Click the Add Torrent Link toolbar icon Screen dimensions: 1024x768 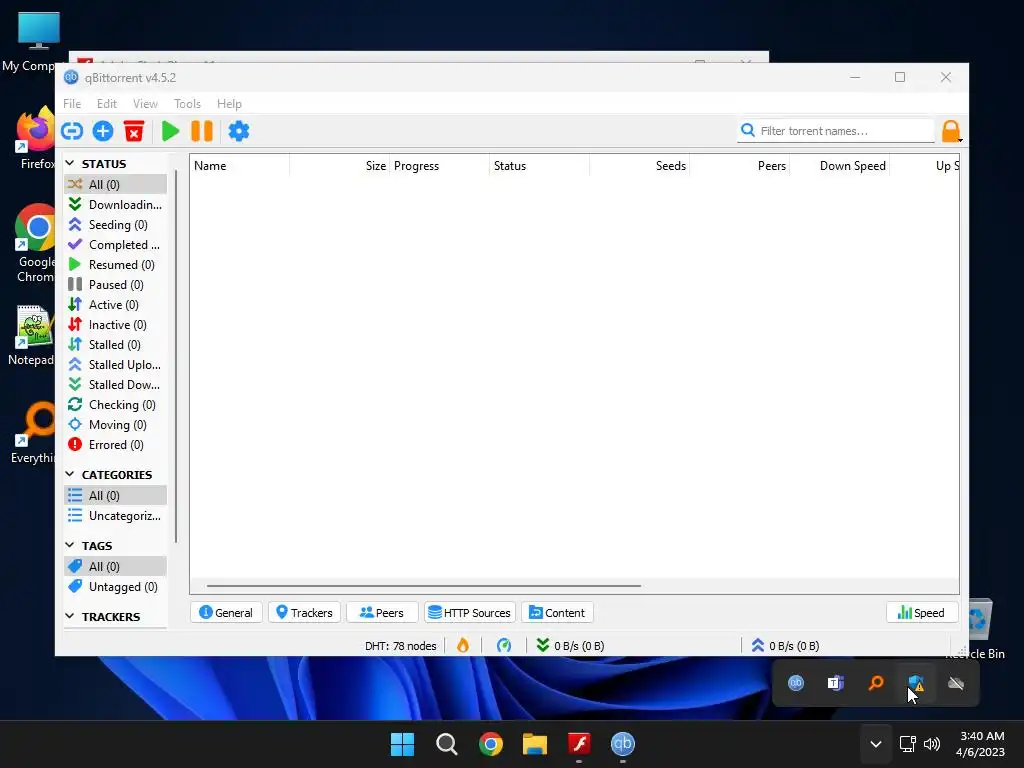click(x=72, y=131)
